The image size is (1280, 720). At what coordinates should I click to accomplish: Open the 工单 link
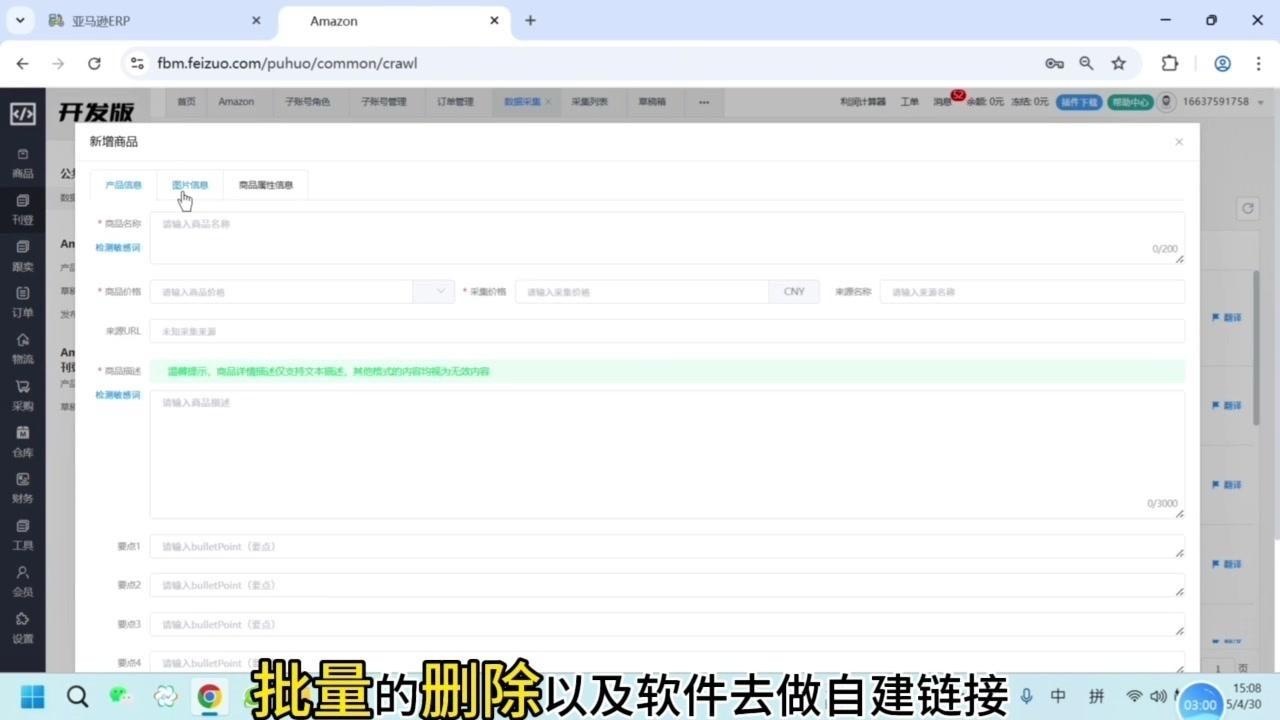(x=909, y=102)
